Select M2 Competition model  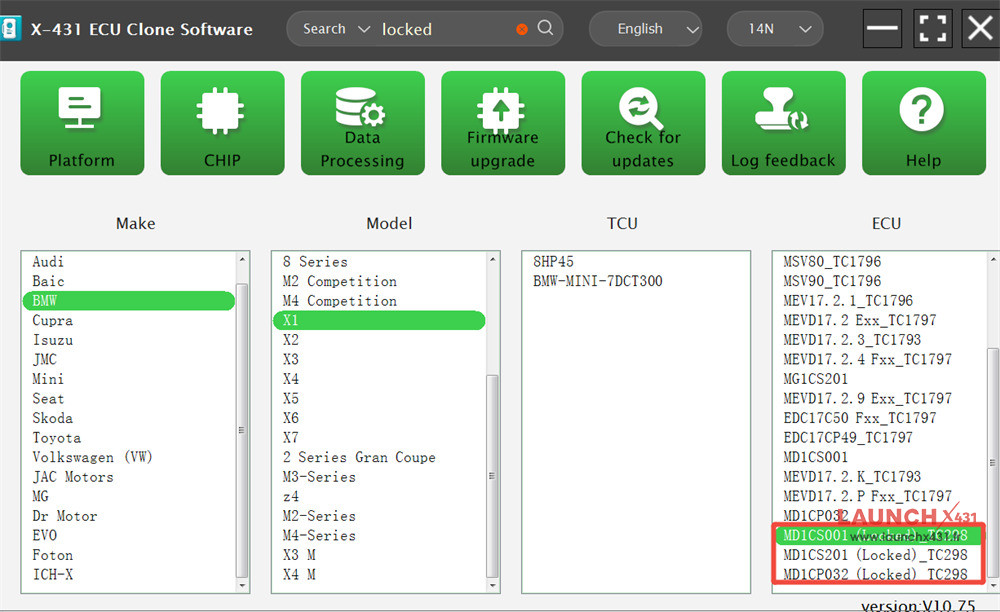(x=379, y=281)
